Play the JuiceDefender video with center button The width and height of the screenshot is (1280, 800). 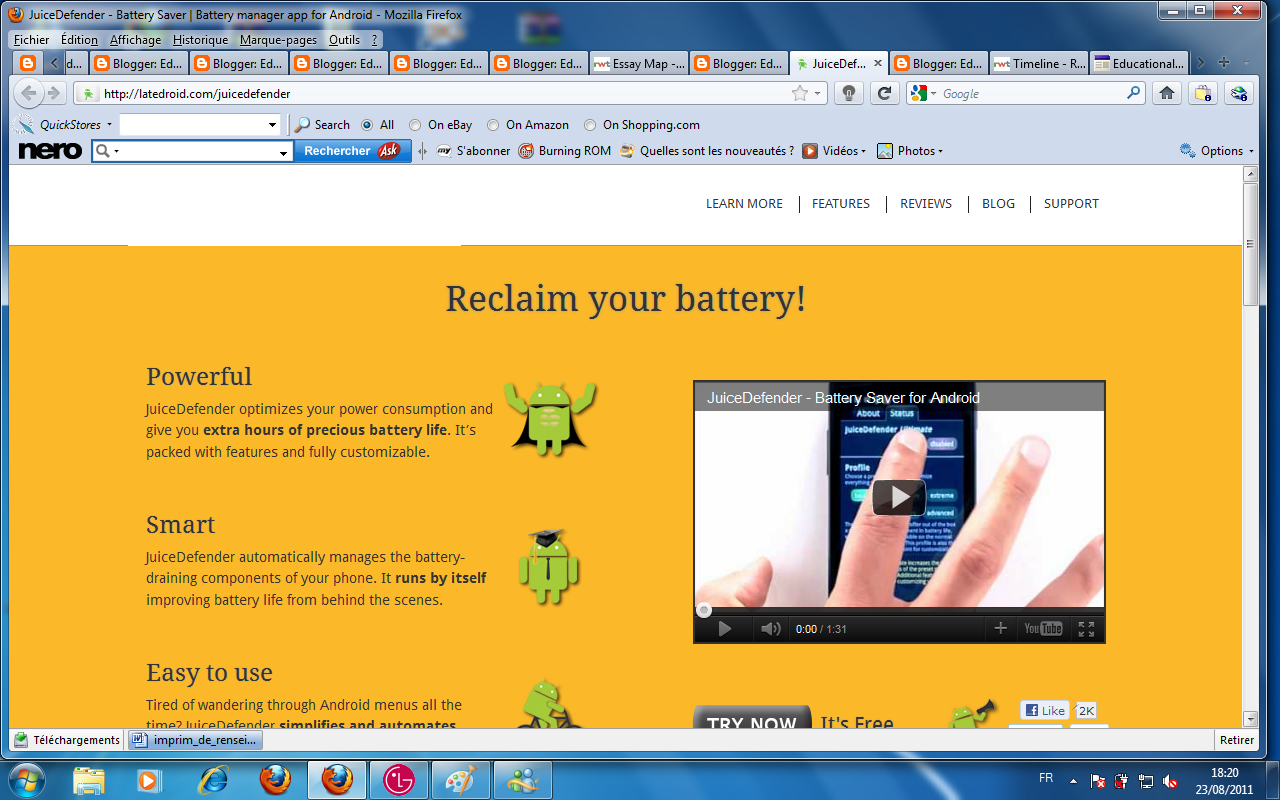[898, 497]
